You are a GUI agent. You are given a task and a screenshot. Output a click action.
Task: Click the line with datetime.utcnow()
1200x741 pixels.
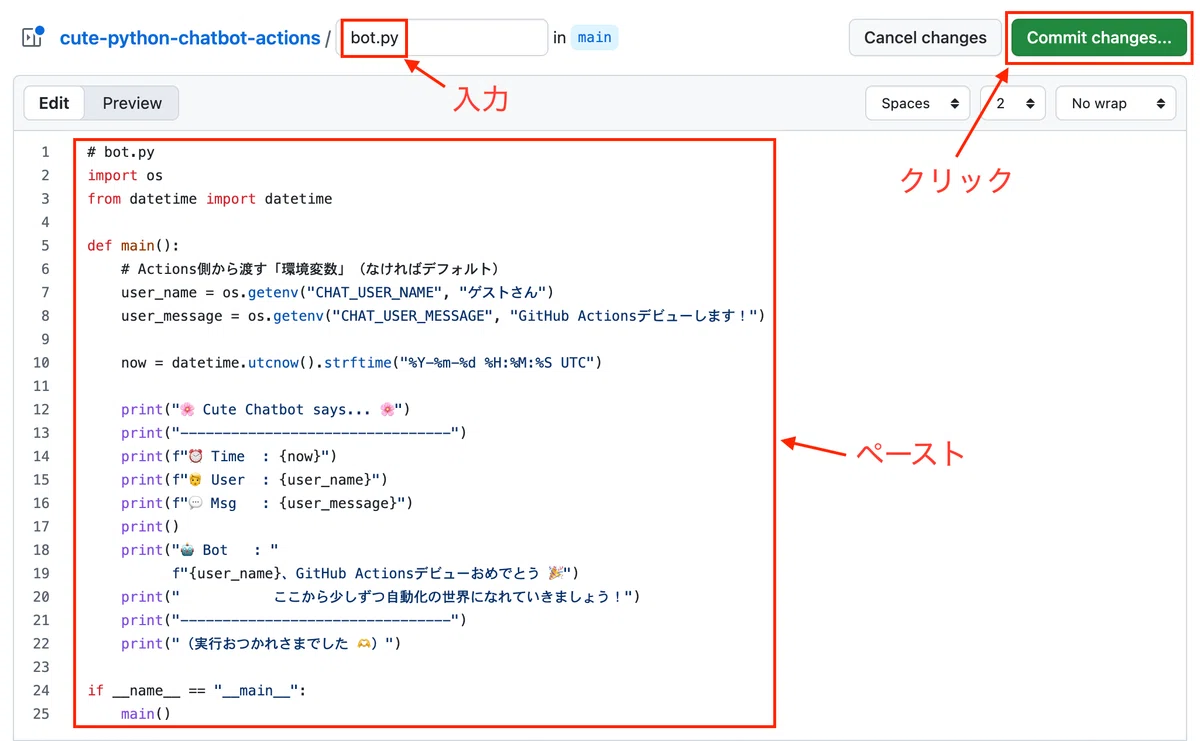[x=361, y=363]
